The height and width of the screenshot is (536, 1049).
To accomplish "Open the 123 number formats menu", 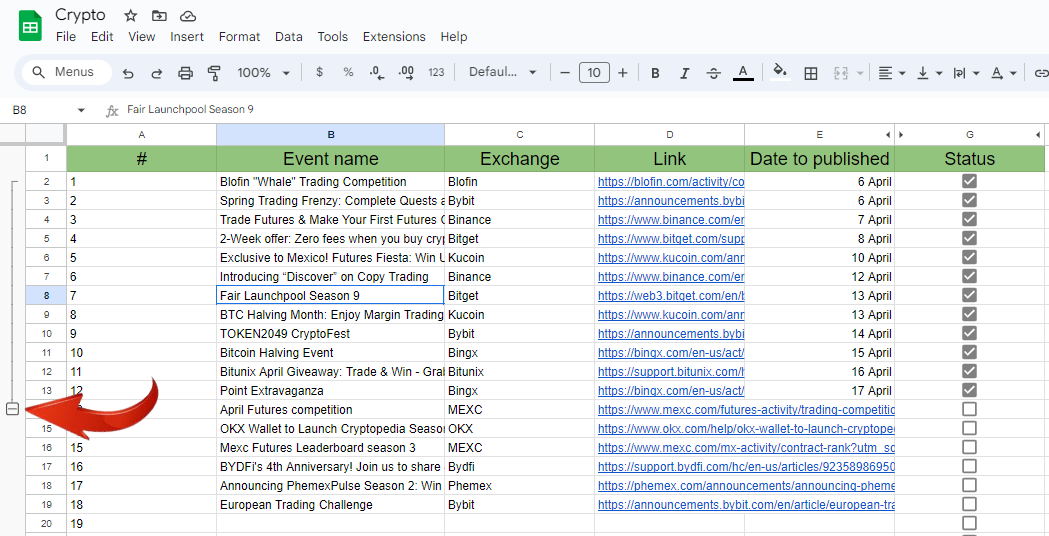I will tap(436, 72).
